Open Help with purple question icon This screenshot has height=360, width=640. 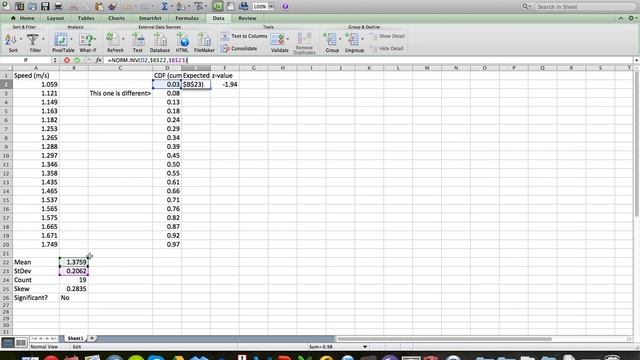[285, 7]
